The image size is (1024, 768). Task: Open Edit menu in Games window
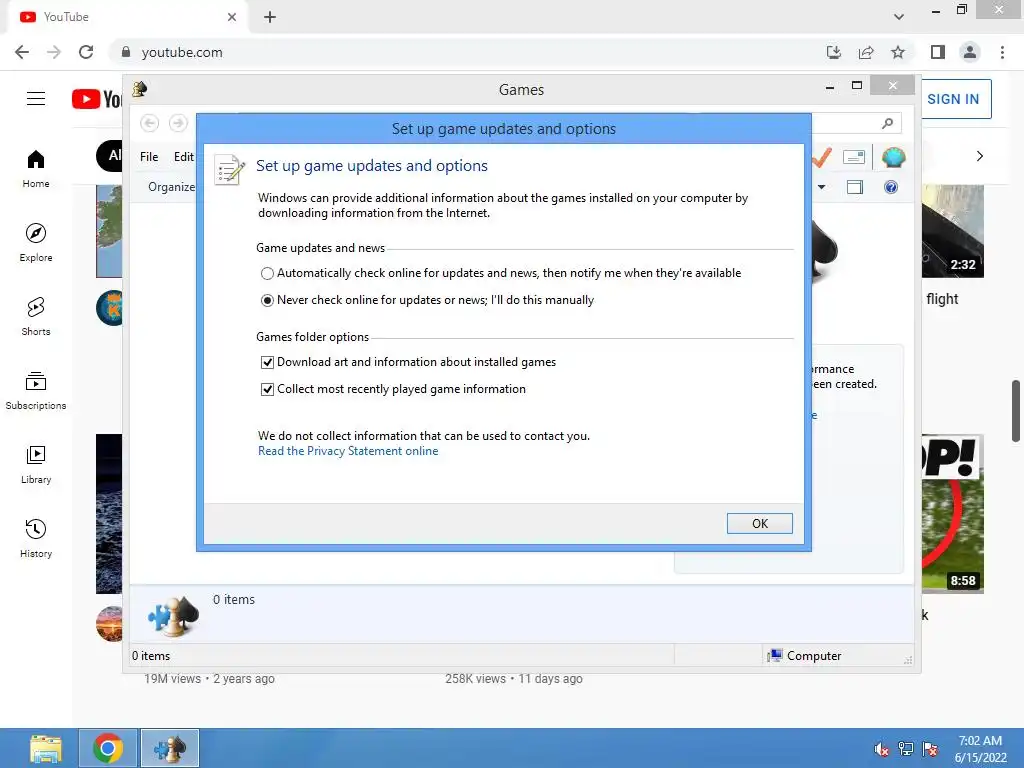click(184, 157)
